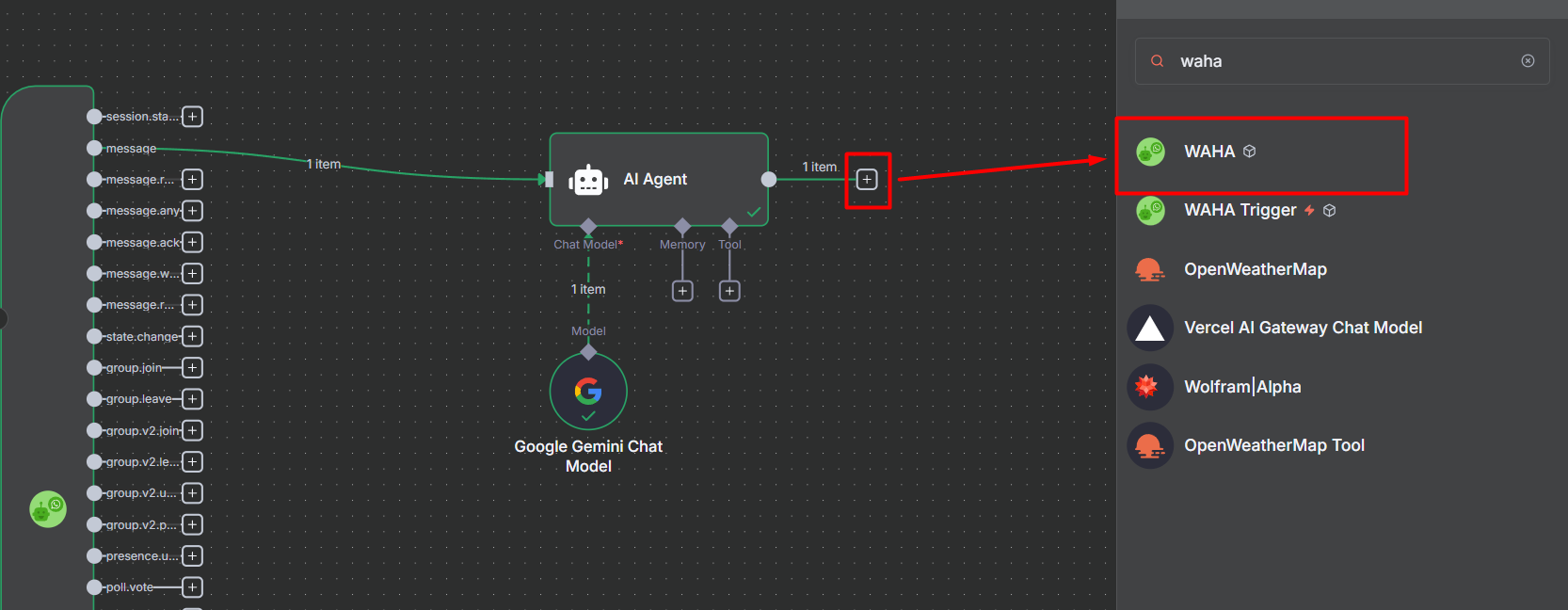Choose WAHA Trigger from the results
The image size is (1568, 610).
(1342, 210)
